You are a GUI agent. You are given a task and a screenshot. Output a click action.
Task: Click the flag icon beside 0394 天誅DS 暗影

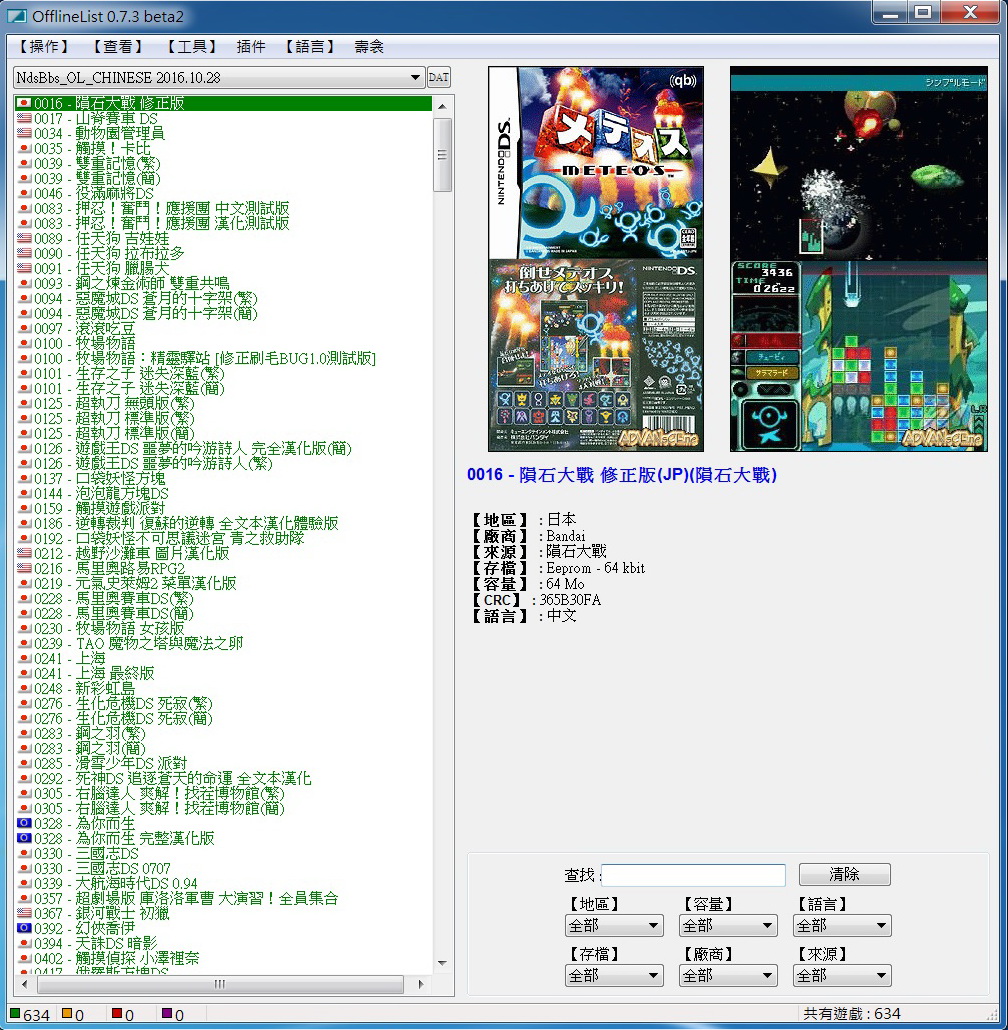(24, 943)
